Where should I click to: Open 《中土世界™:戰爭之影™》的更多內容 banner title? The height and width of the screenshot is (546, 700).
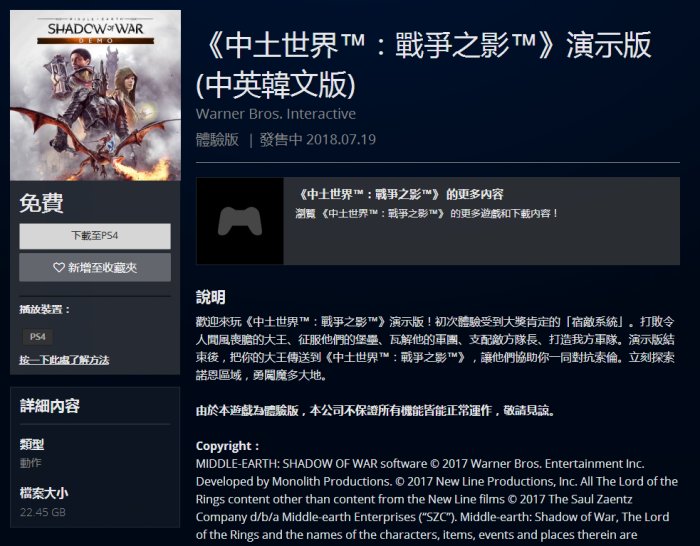pos(401,194)
